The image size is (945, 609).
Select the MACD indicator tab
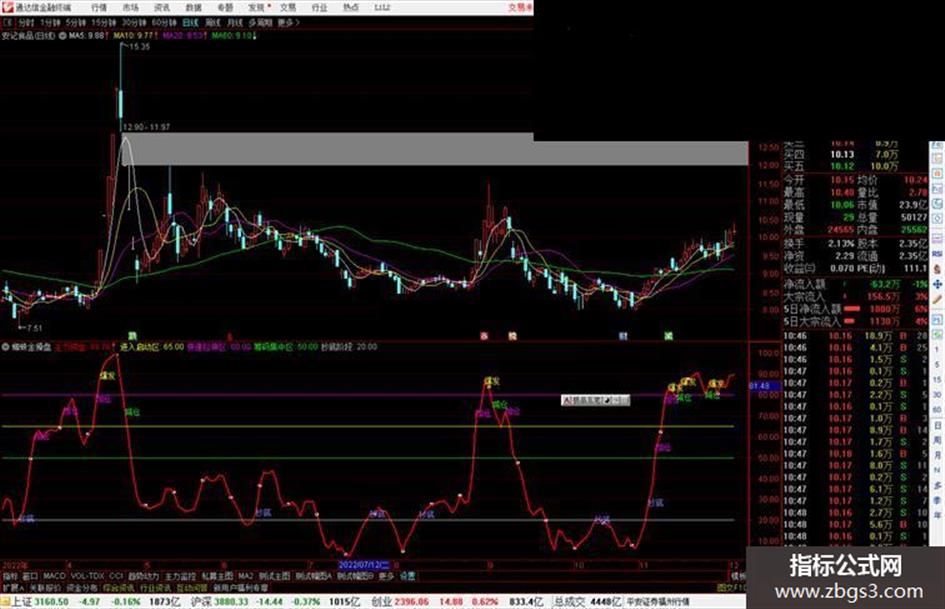point(54,576)
